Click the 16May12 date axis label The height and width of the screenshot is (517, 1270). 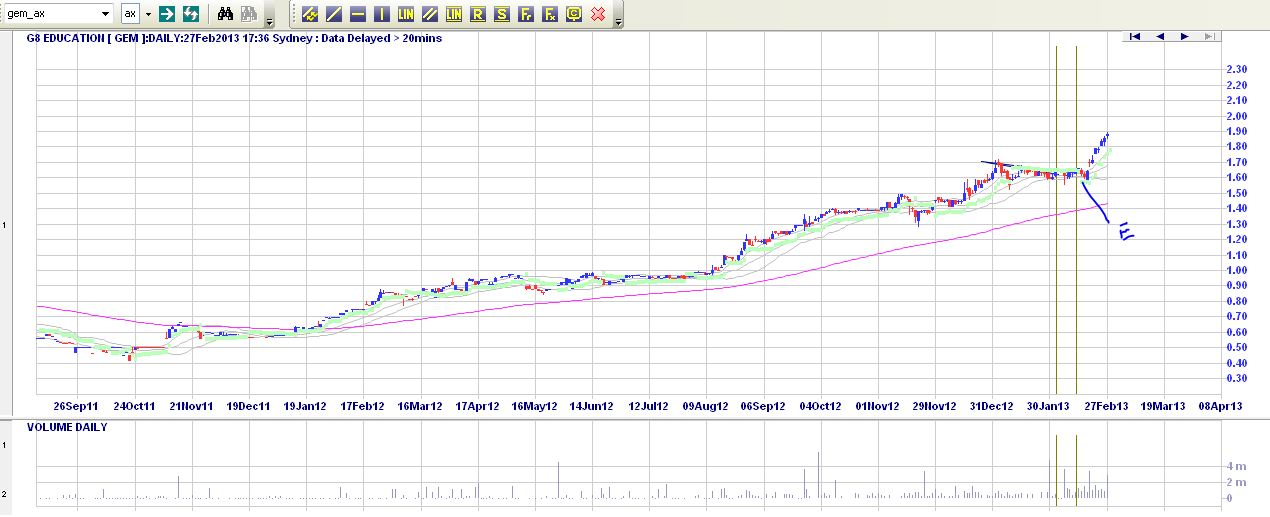(x=534, y=406)
